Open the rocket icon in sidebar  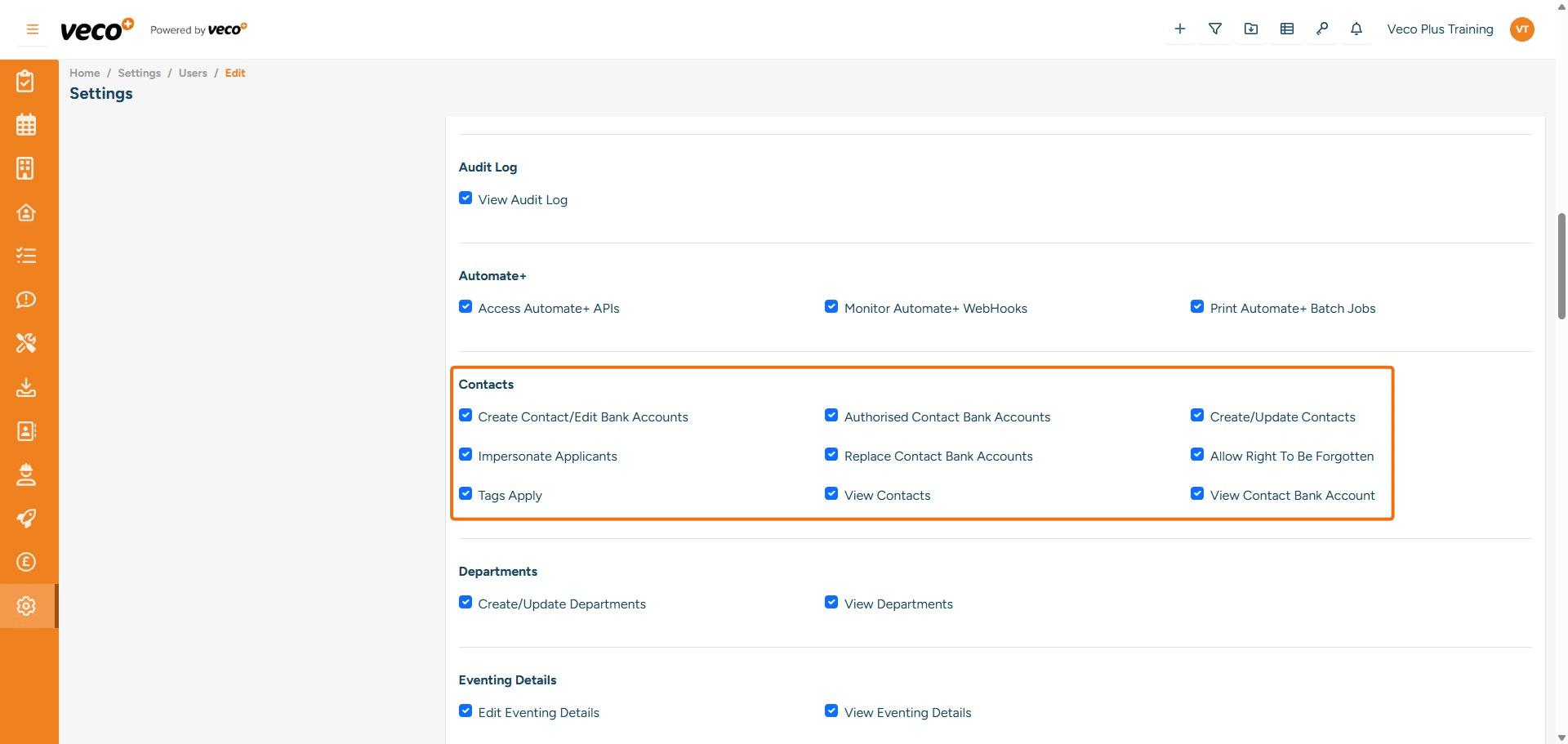(26, 519)
